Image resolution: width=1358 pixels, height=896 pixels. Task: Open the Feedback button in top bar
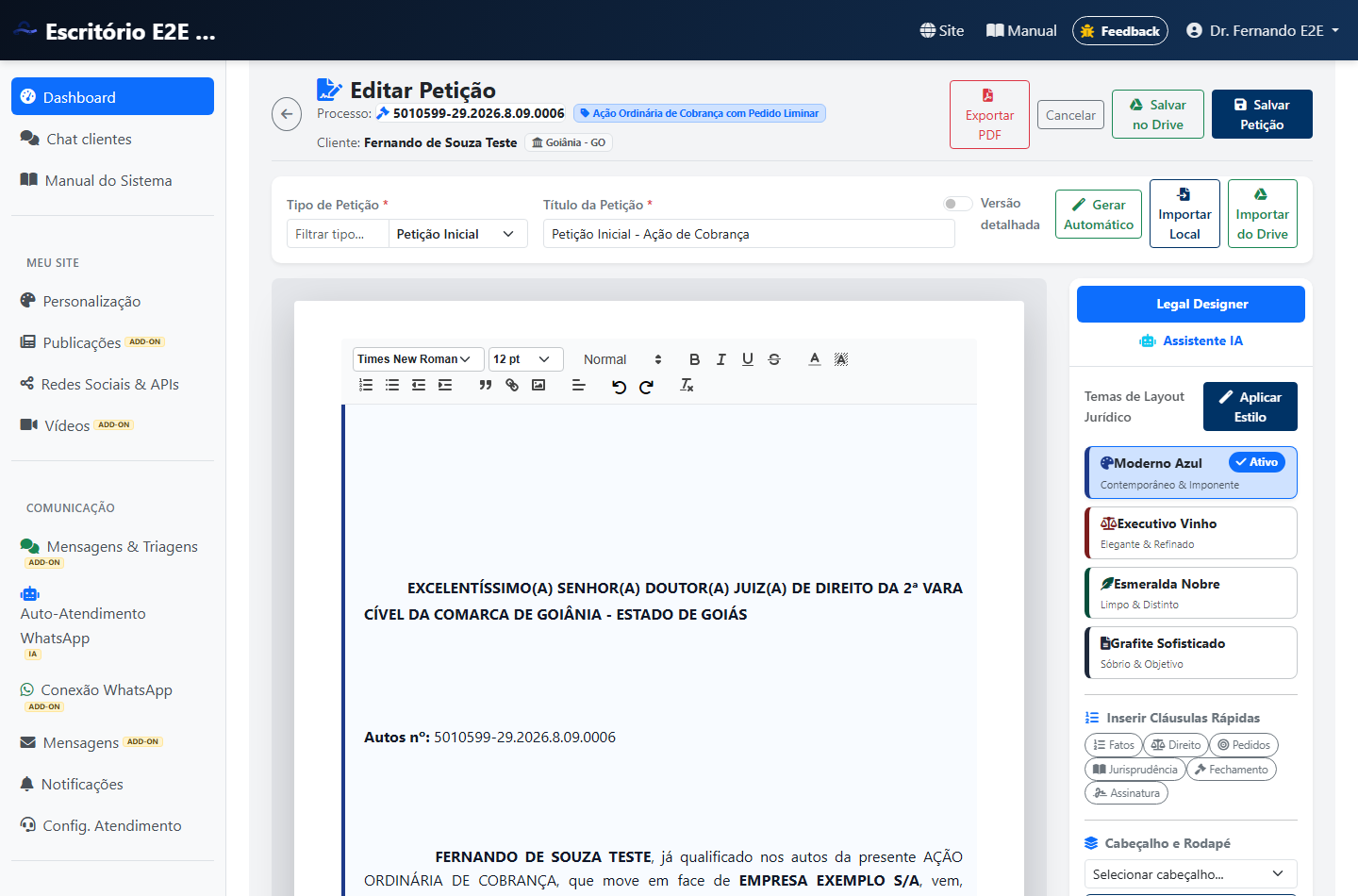coord(1120,31)
